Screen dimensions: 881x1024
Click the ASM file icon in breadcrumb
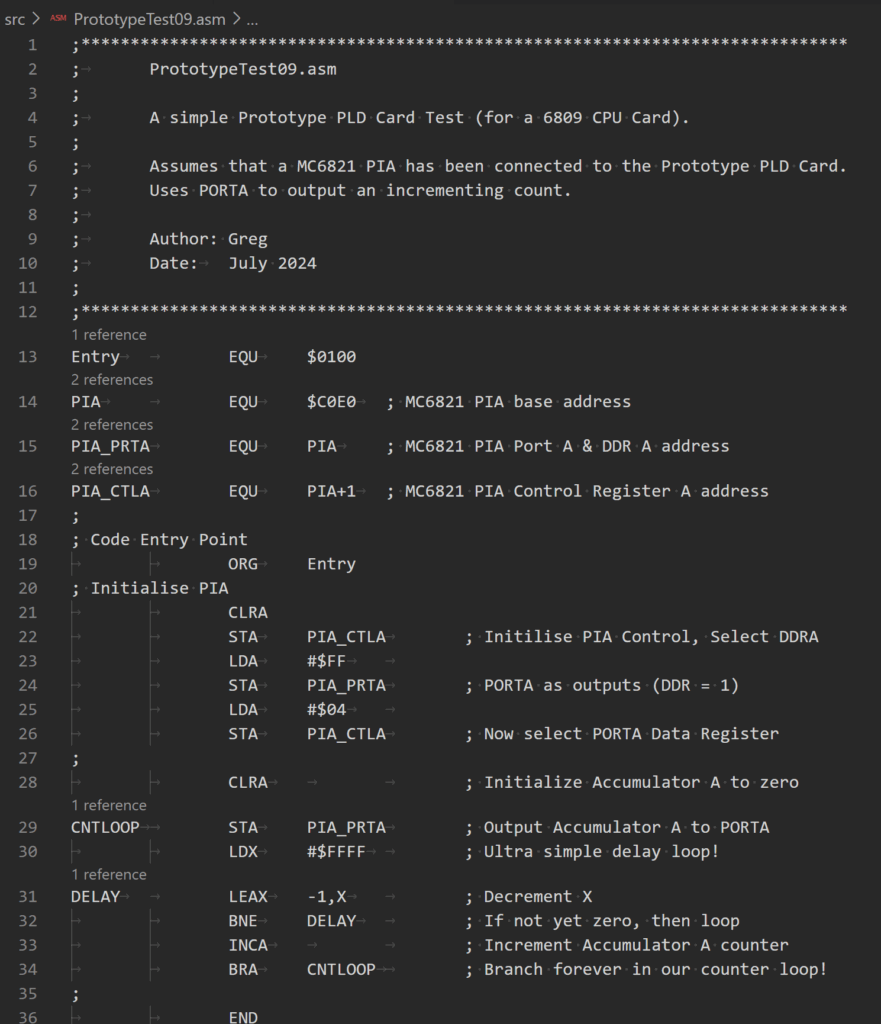point(58,19)
